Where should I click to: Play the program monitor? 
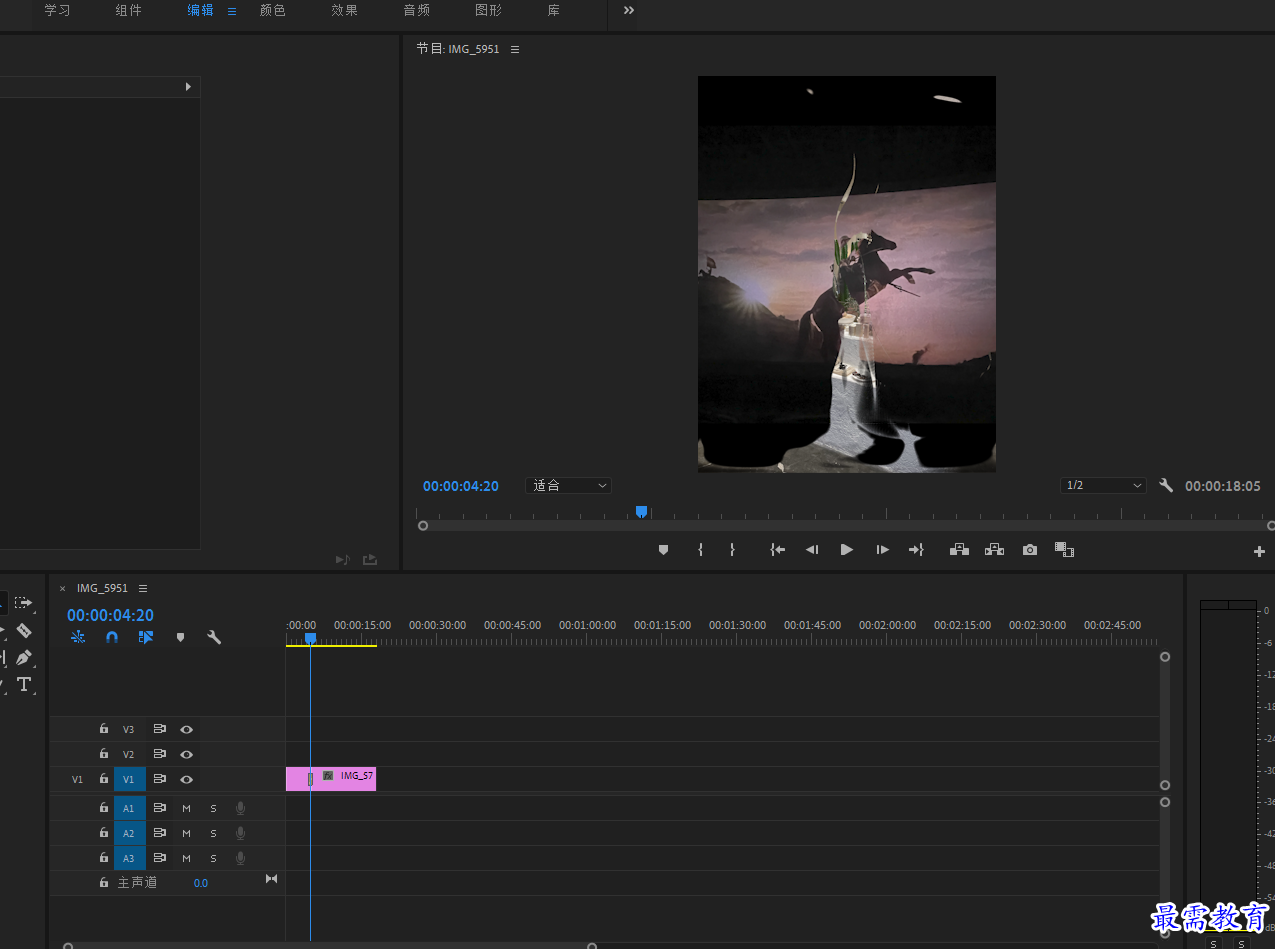click(x=847, y=550)
